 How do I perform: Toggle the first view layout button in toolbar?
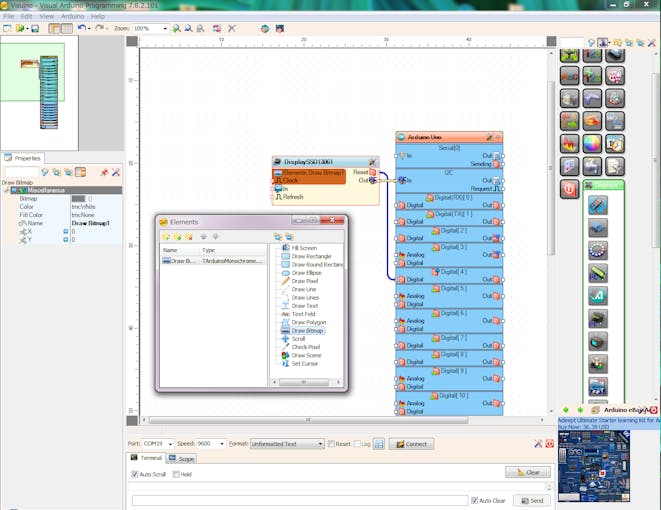click(x=54, y=28)
